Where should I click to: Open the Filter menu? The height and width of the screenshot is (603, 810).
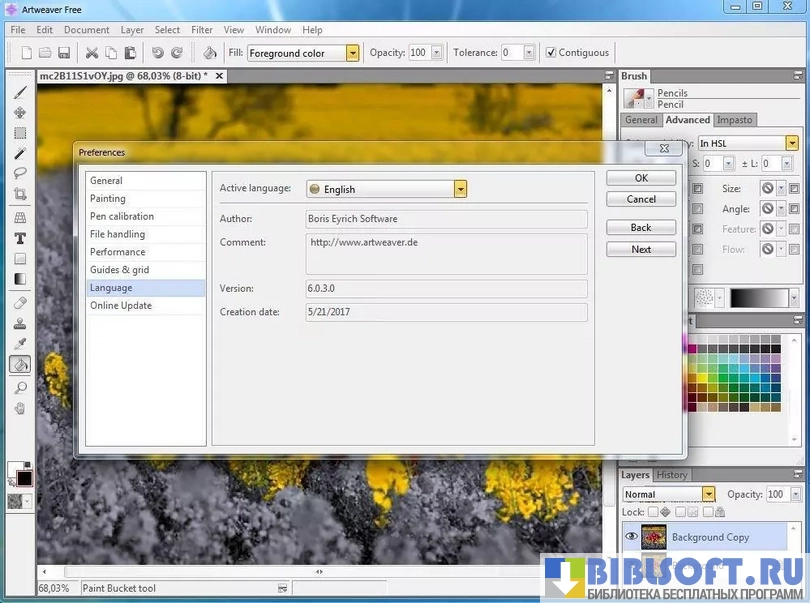point(201,30)
